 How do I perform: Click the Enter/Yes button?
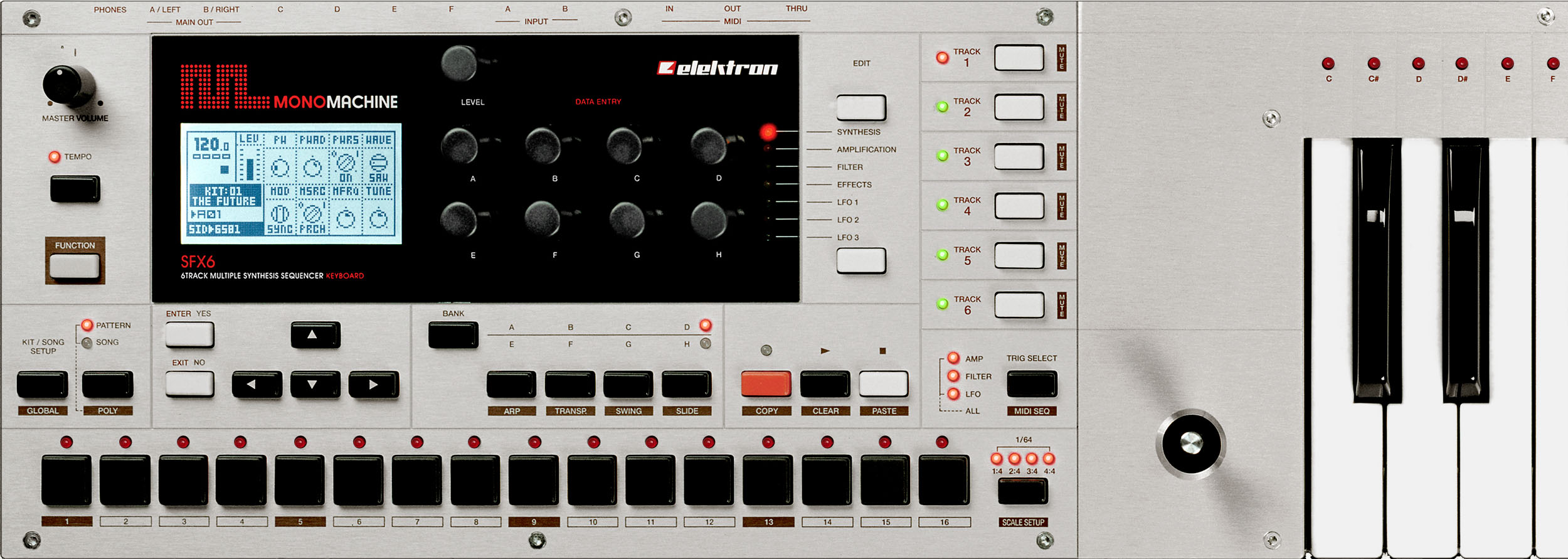[x=189, y=334]
